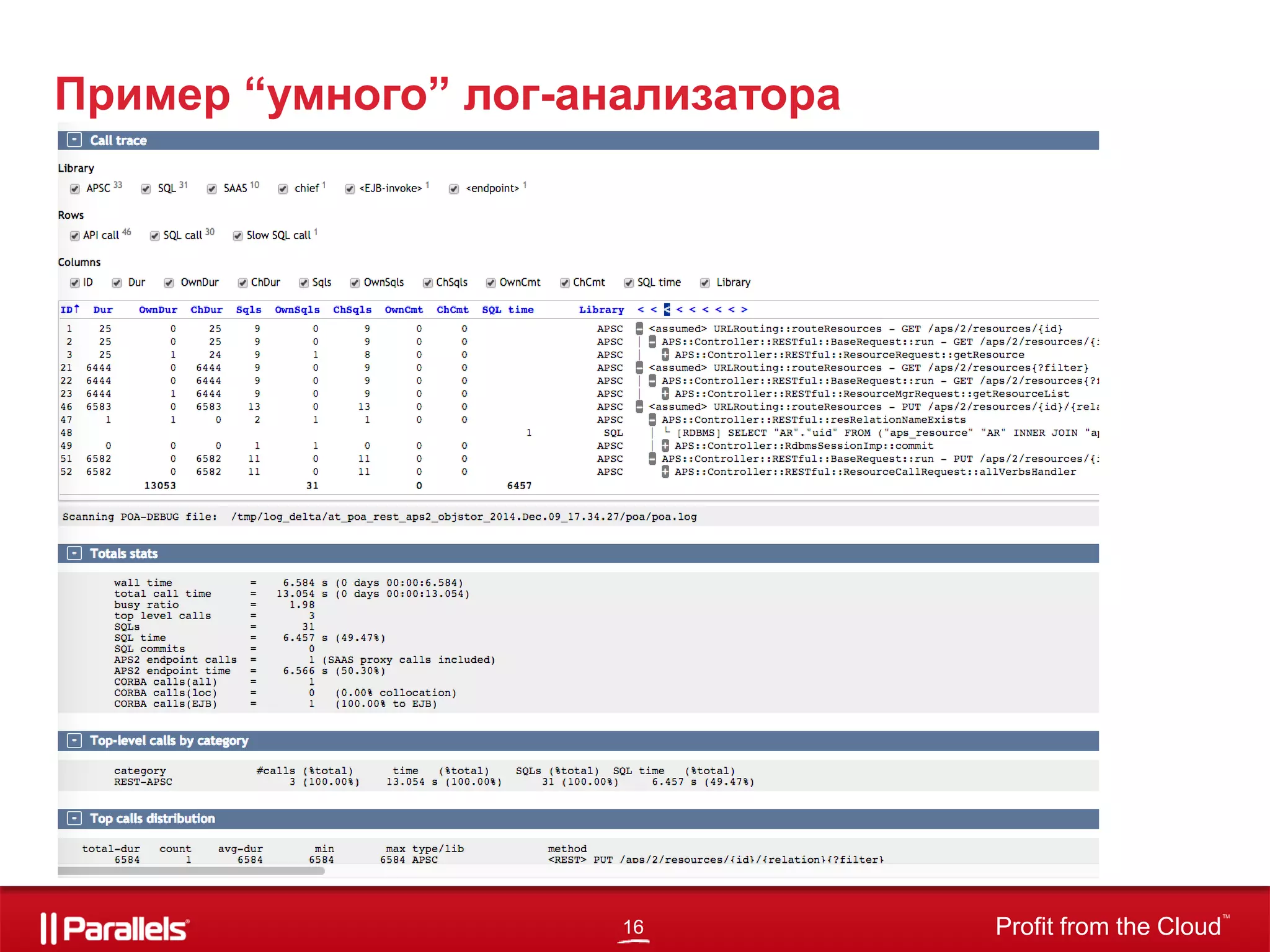Viewport: 1270px width, 952px height.
Task: Uncheck the API call rows checkbox
Action: pyautogui.click(x=75, y=236)
